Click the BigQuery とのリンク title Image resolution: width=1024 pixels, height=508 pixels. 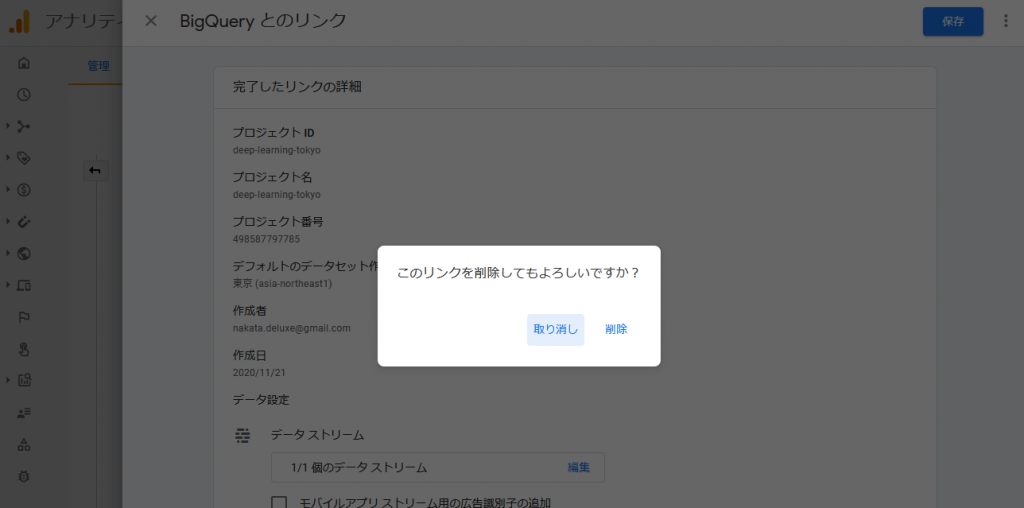point(263,21)
